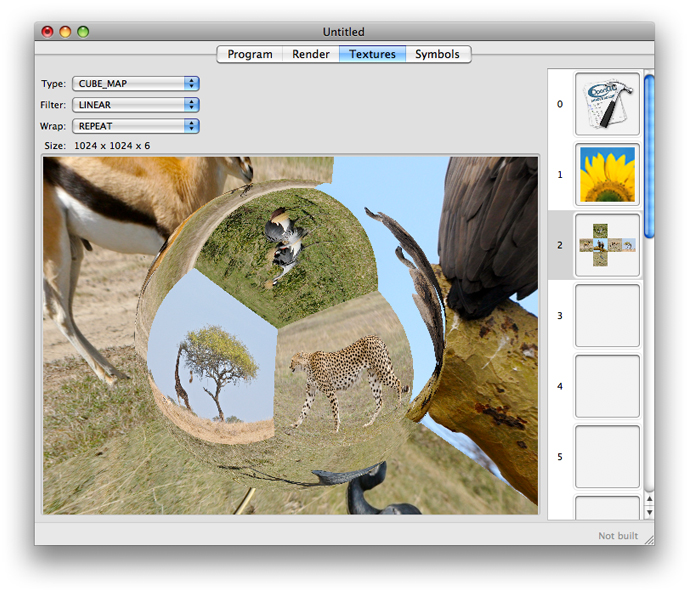This screenshot has width=689, height=593.
Task: Open the Filter dropdown showing LINEAR
Action: point(136,105)
